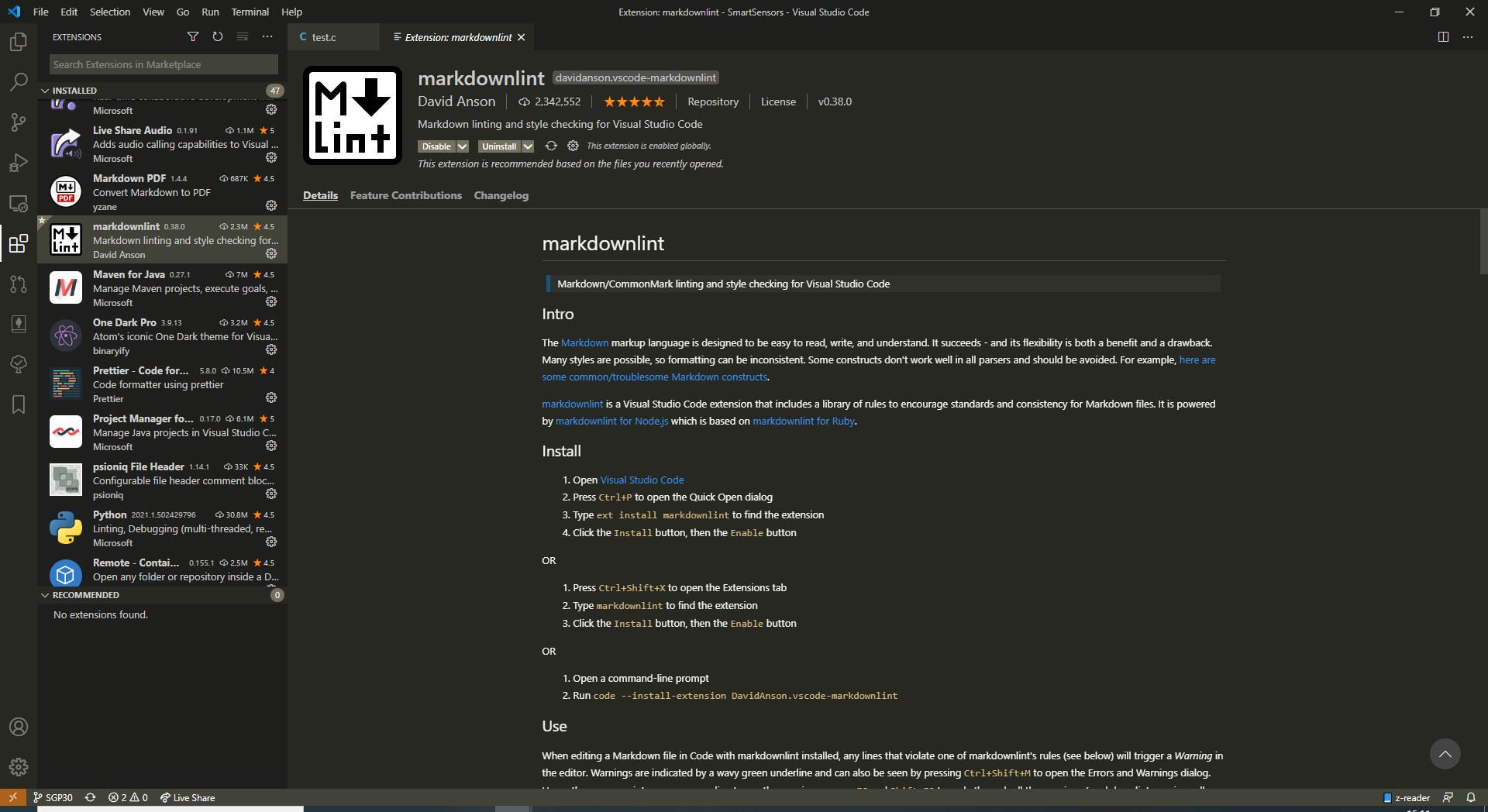
Task: Select the psioniq File Header extension
Action: click(163, 480)
